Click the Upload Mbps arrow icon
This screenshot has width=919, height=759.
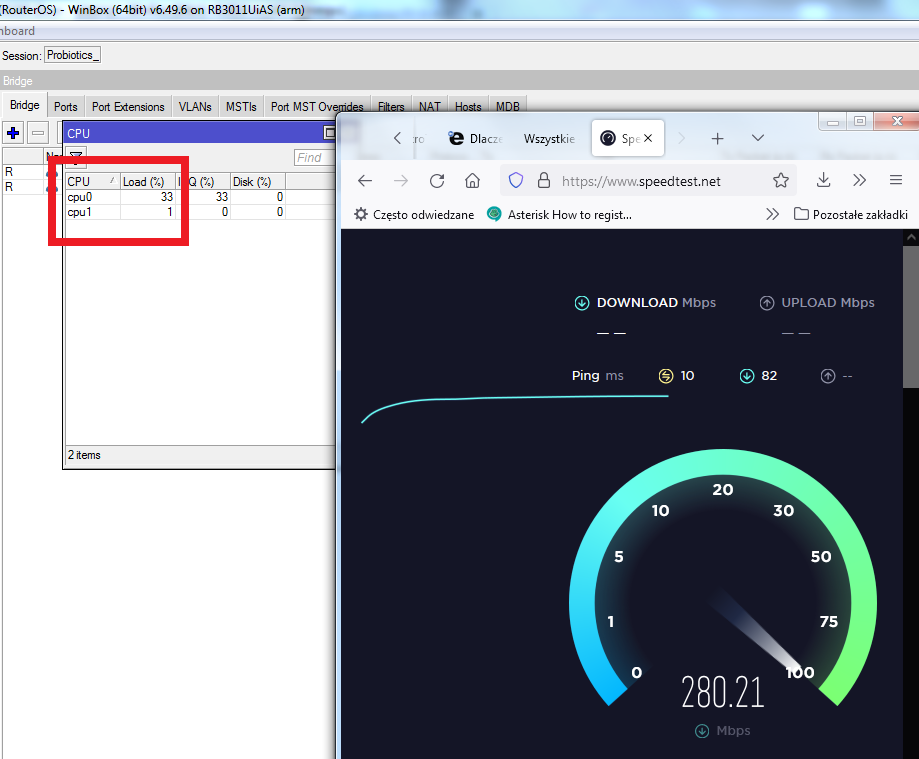767,303
